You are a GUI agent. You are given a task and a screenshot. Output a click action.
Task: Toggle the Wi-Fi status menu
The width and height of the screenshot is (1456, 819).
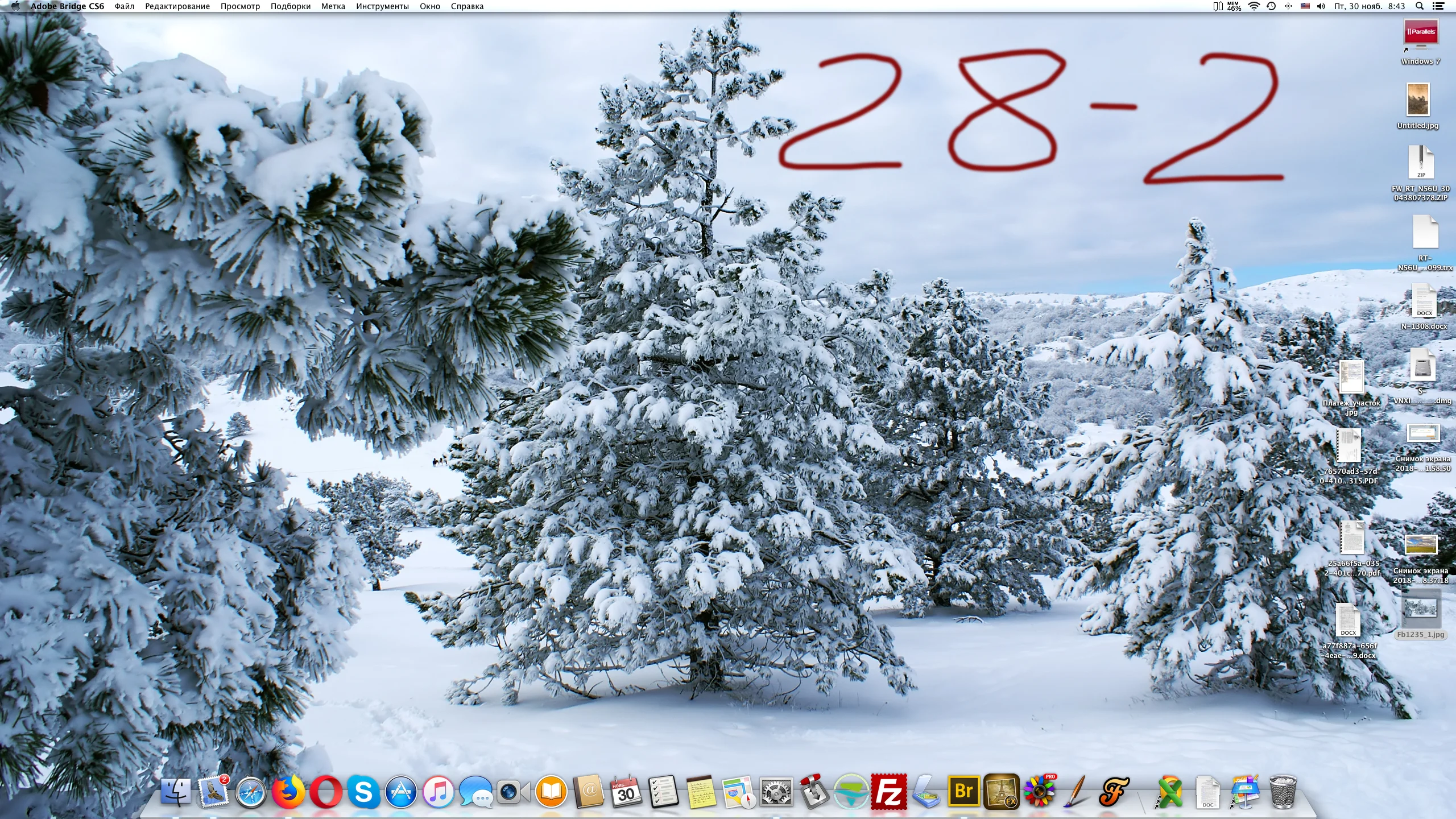click(x=1254, y=6)
